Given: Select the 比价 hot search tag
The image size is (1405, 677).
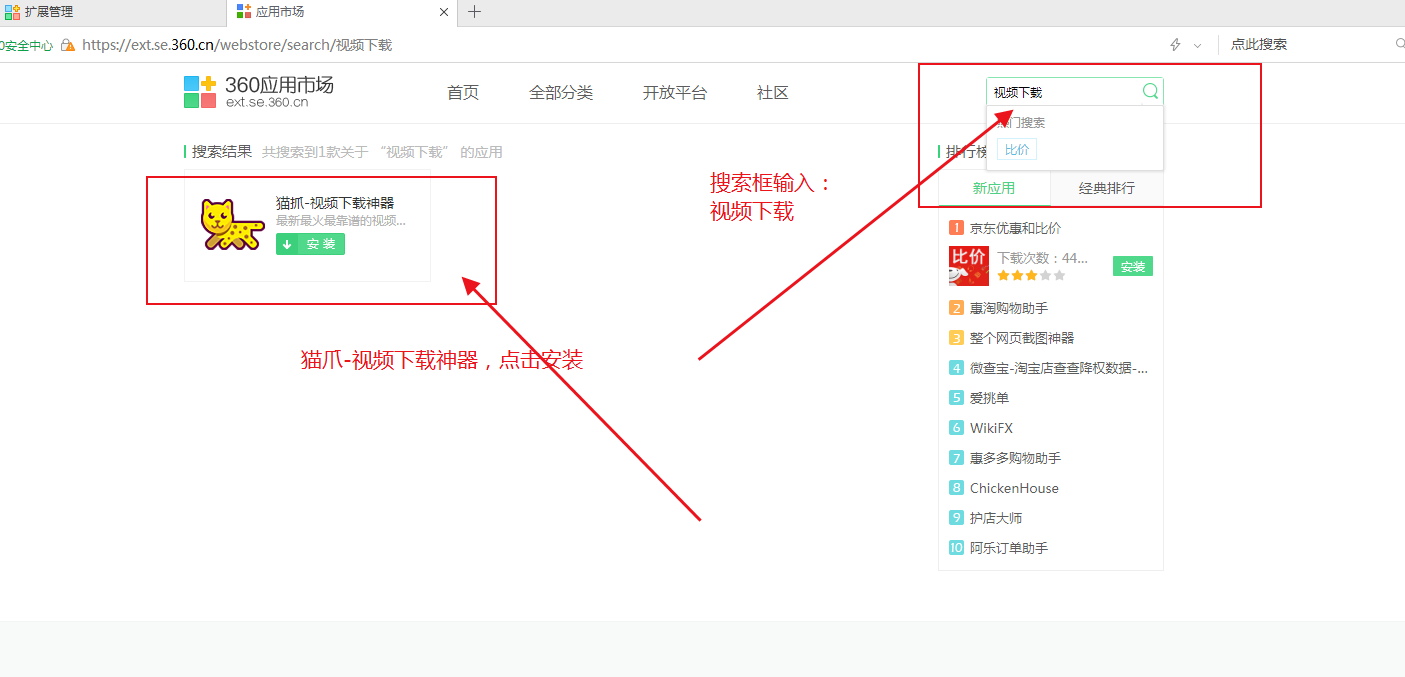Looking at the screenshot, I should [1017, 149].
